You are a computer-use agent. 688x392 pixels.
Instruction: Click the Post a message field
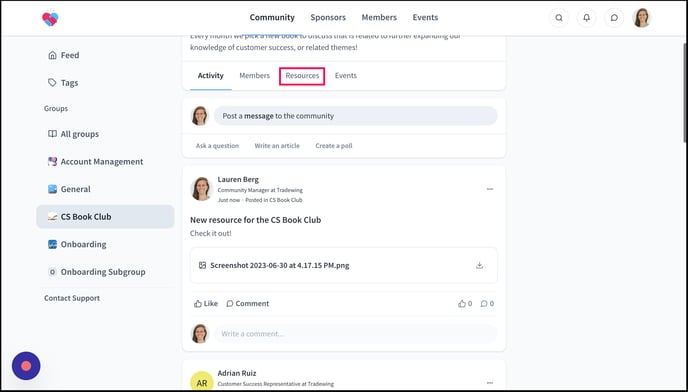coord(355,116)
